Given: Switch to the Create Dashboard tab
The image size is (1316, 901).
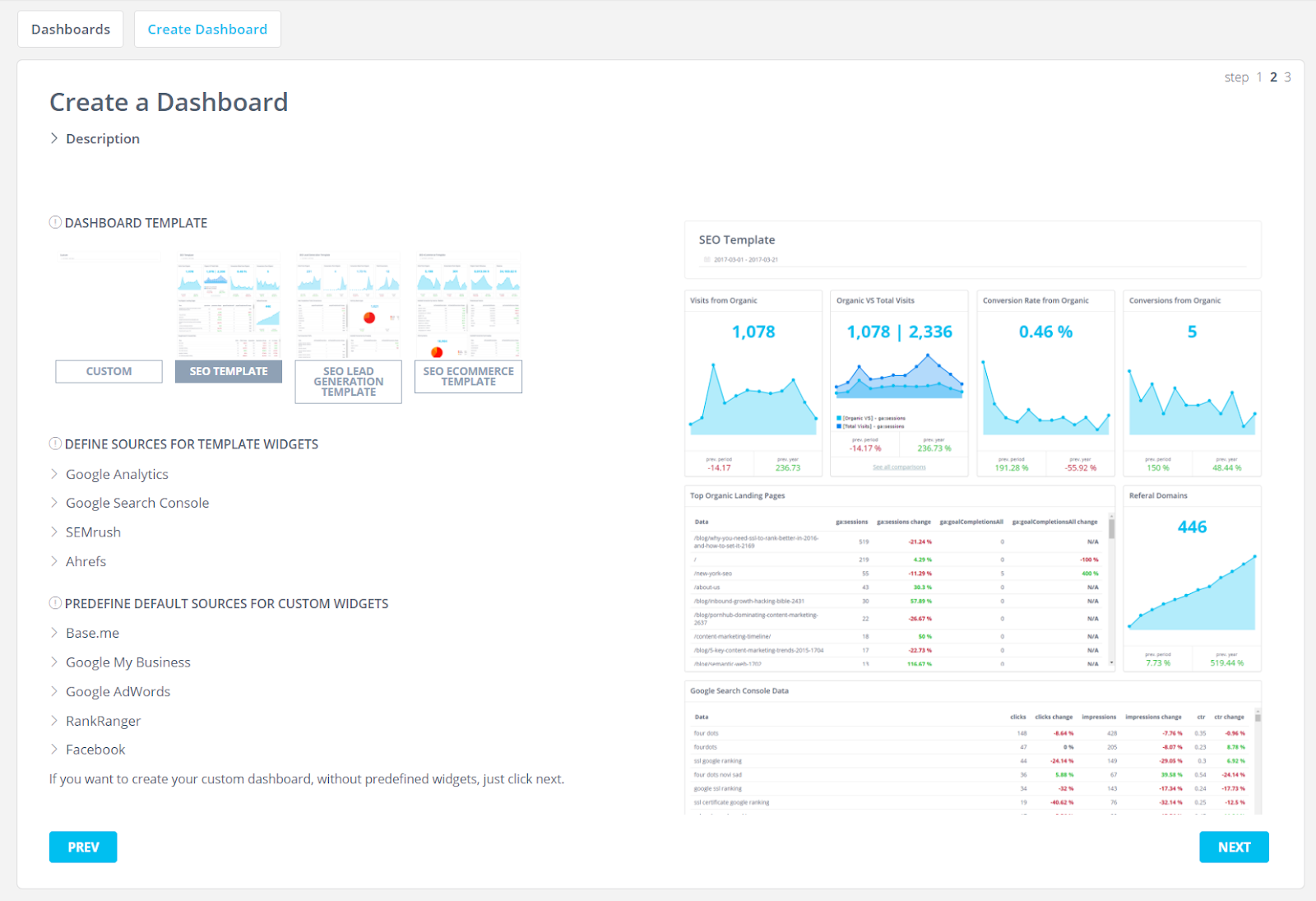Looking at the screenshot, I should point(207,29).
